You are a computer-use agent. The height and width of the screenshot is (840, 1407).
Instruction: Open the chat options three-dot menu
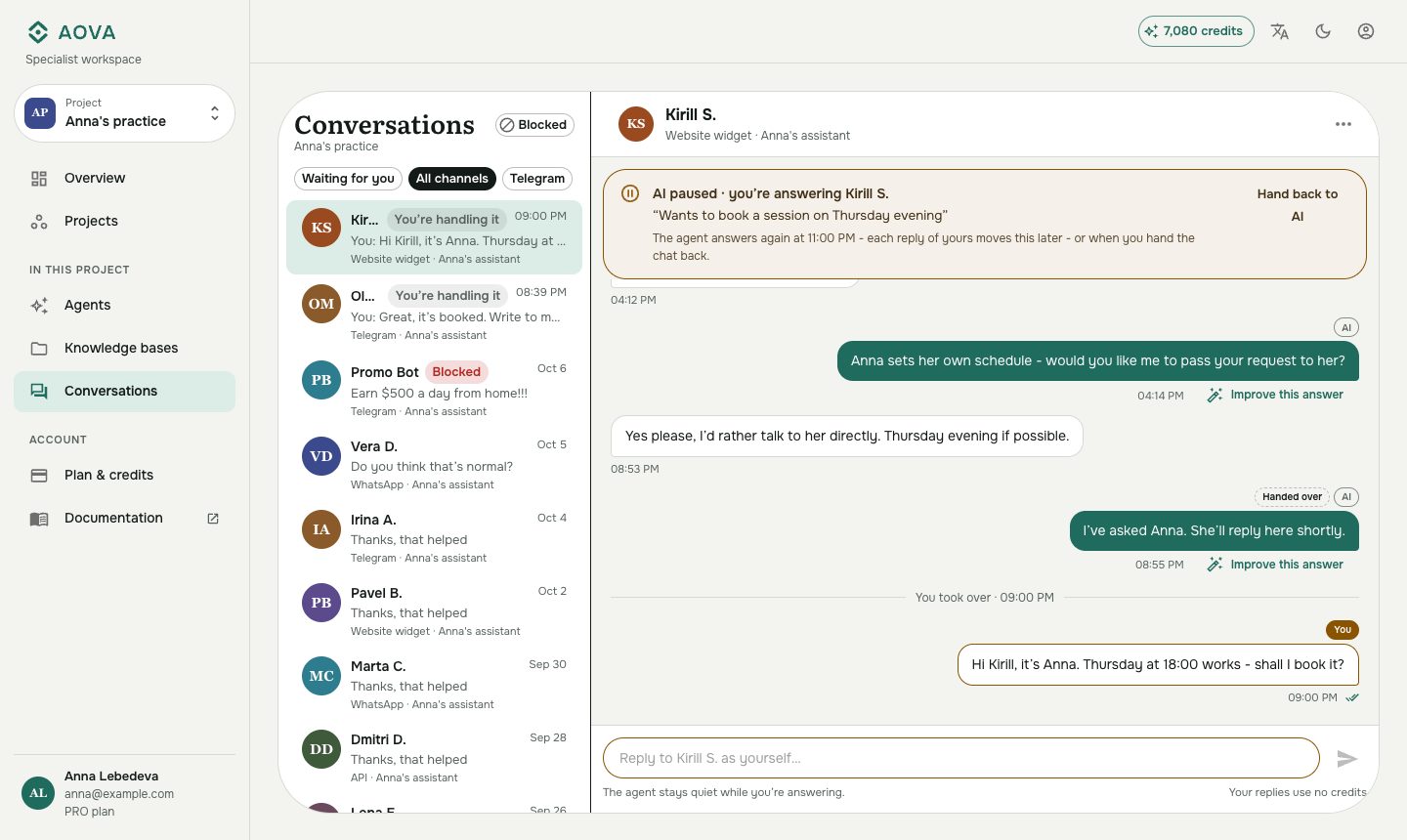click(x=1343, y=124)
